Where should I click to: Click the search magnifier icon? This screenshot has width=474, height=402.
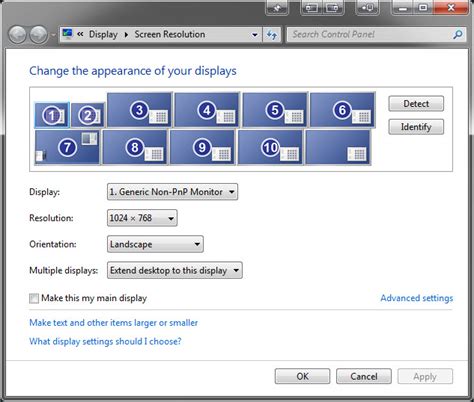click(x=458, y=34)
